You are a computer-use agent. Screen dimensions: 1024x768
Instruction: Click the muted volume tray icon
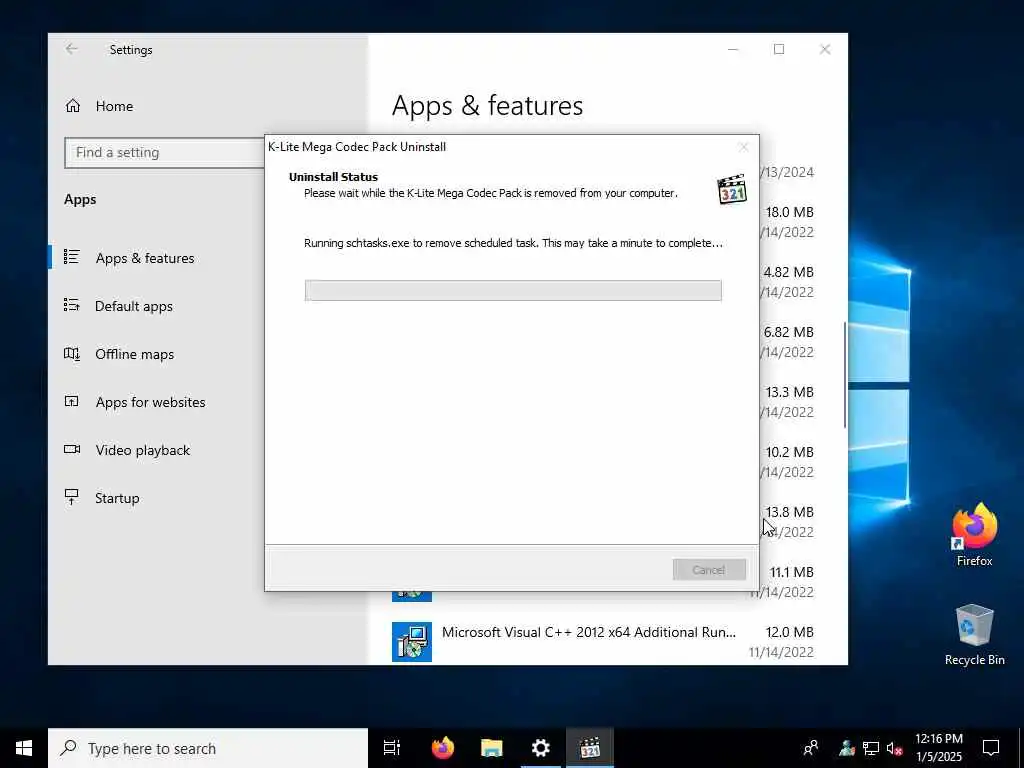tap(895, 748)
